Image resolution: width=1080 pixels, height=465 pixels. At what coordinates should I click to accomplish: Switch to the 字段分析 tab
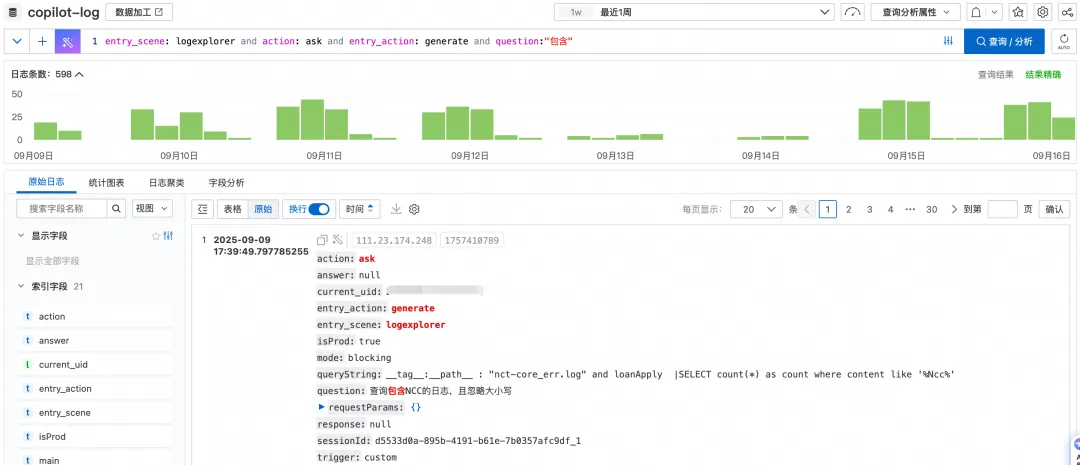227,183
